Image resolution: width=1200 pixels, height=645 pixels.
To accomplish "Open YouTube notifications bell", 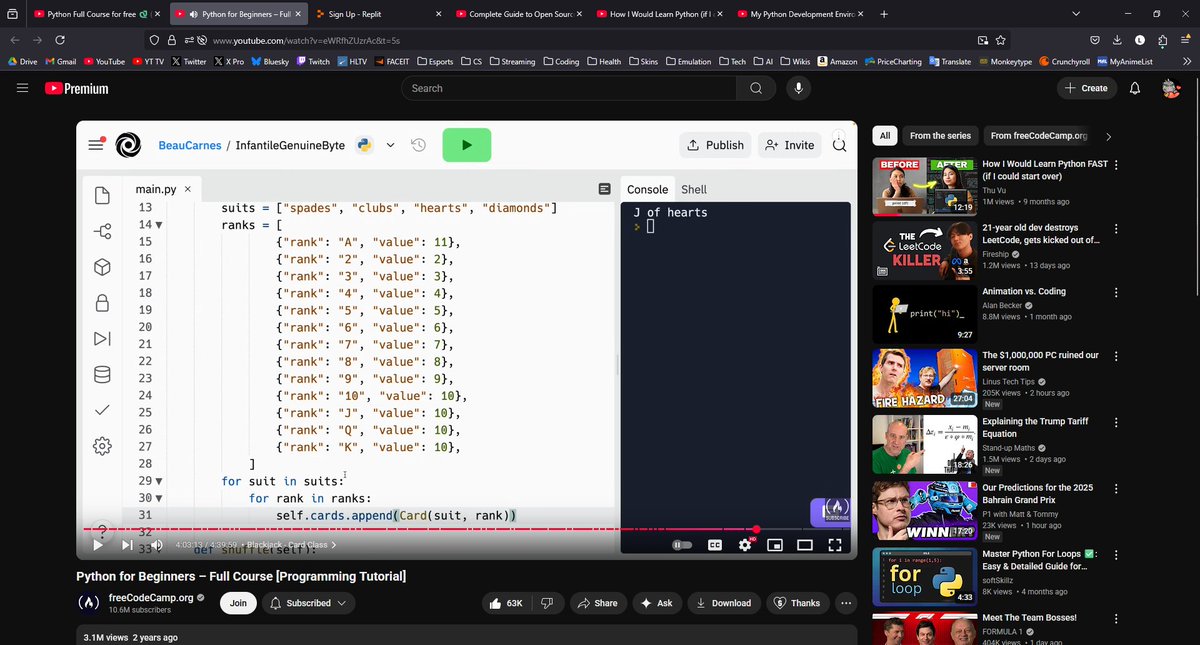I will point(1135,88).
